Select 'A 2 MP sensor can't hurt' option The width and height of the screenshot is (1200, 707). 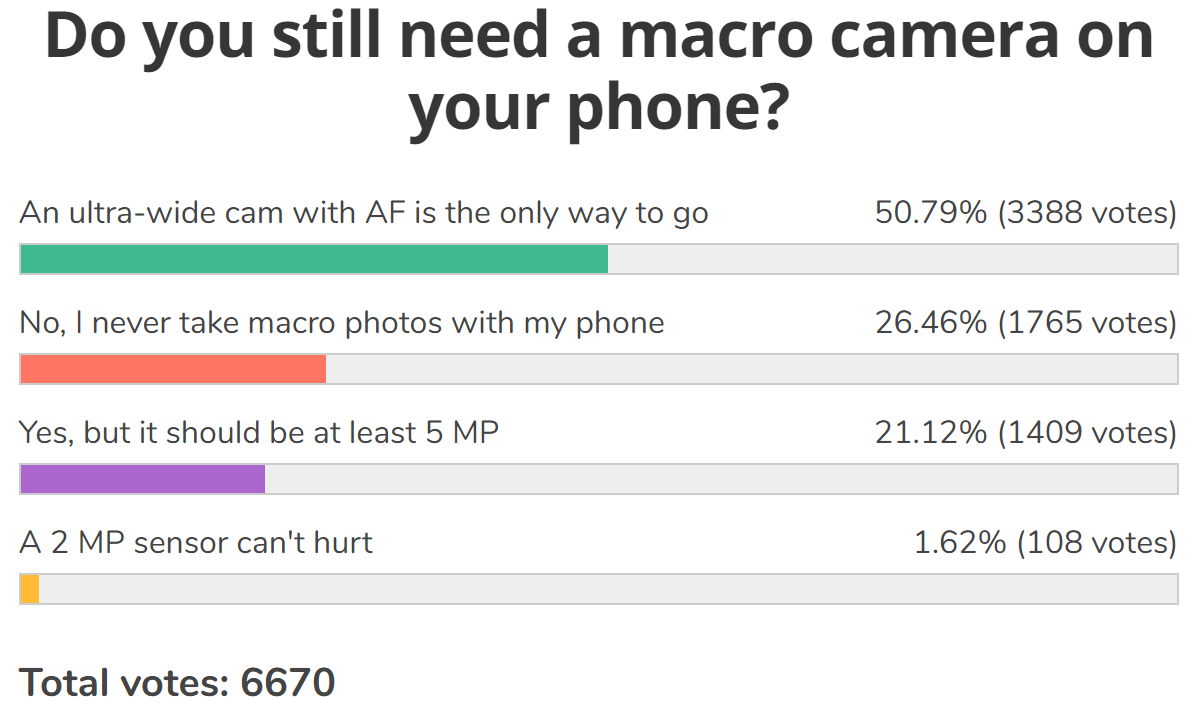pos(196,543)
